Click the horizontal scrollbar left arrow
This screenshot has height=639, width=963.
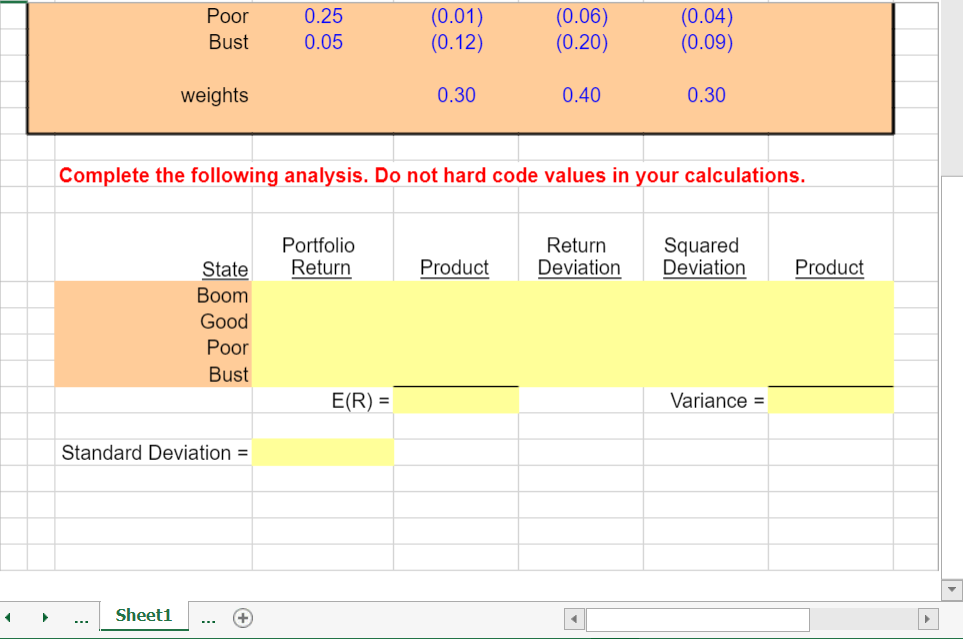coord(573,620)
